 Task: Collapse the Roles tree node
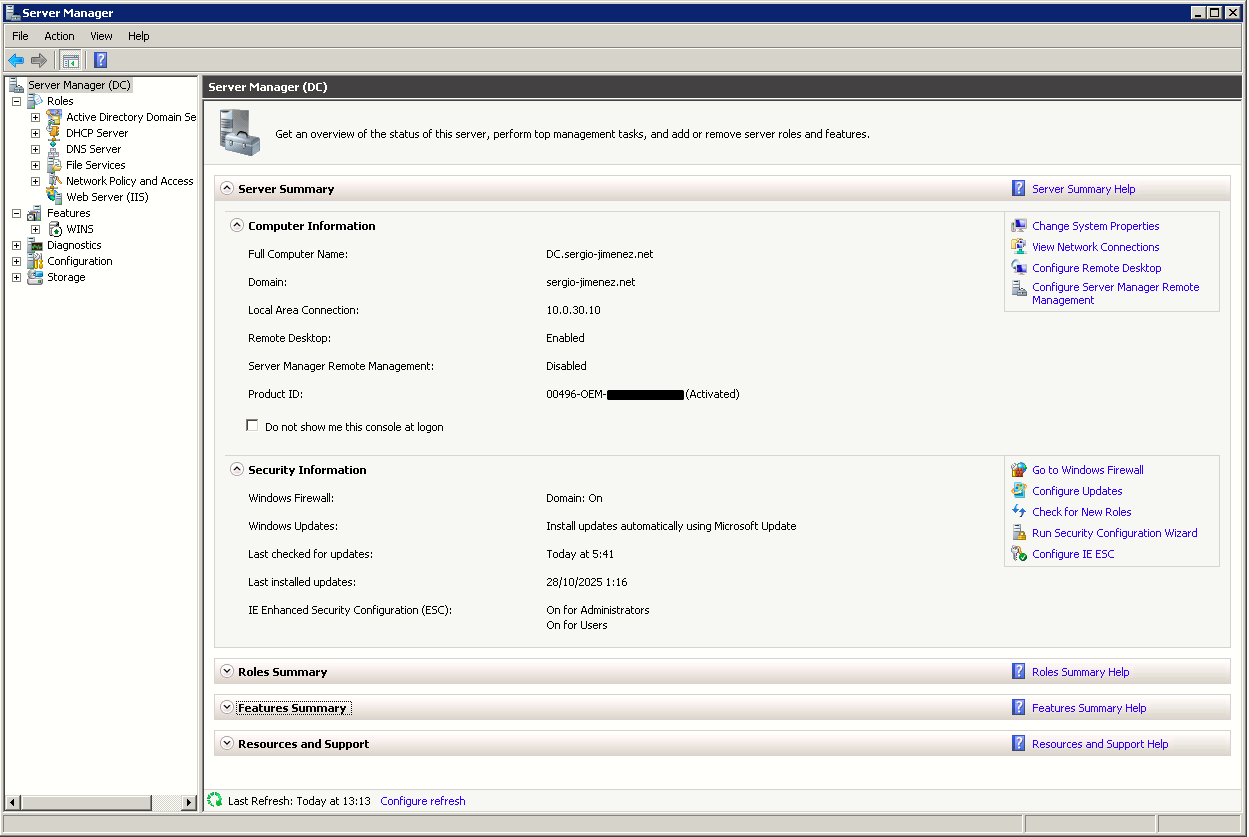[16, 101]
